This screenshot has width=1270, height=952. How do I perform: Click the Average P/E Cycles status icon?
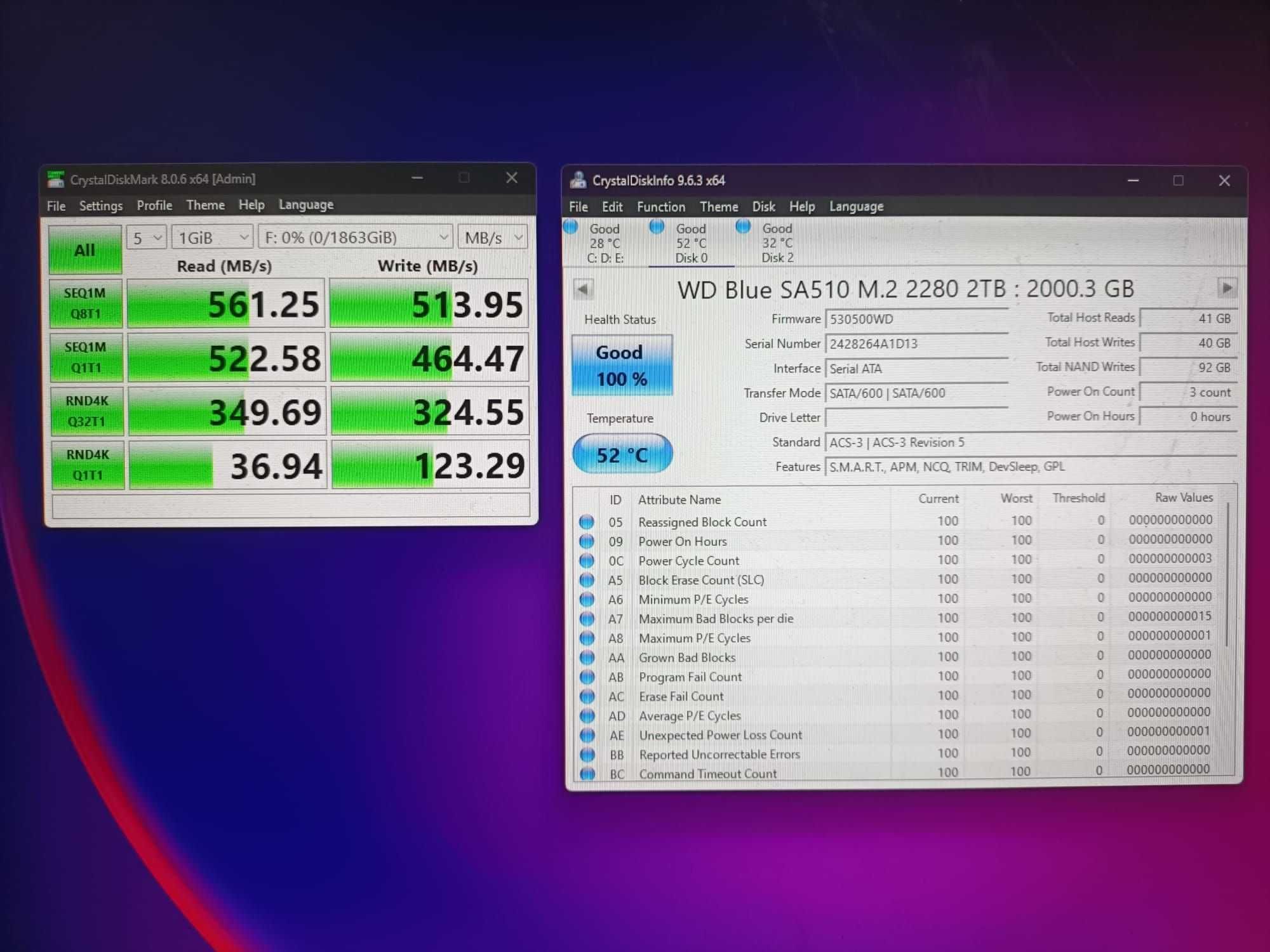click(588, 716)
